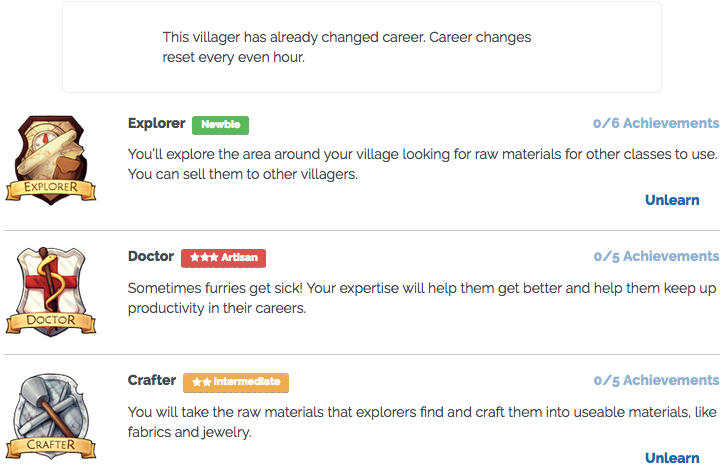Select the Explorer career title
The width and height of the screenshot is (725, 466).
(156, 124)
